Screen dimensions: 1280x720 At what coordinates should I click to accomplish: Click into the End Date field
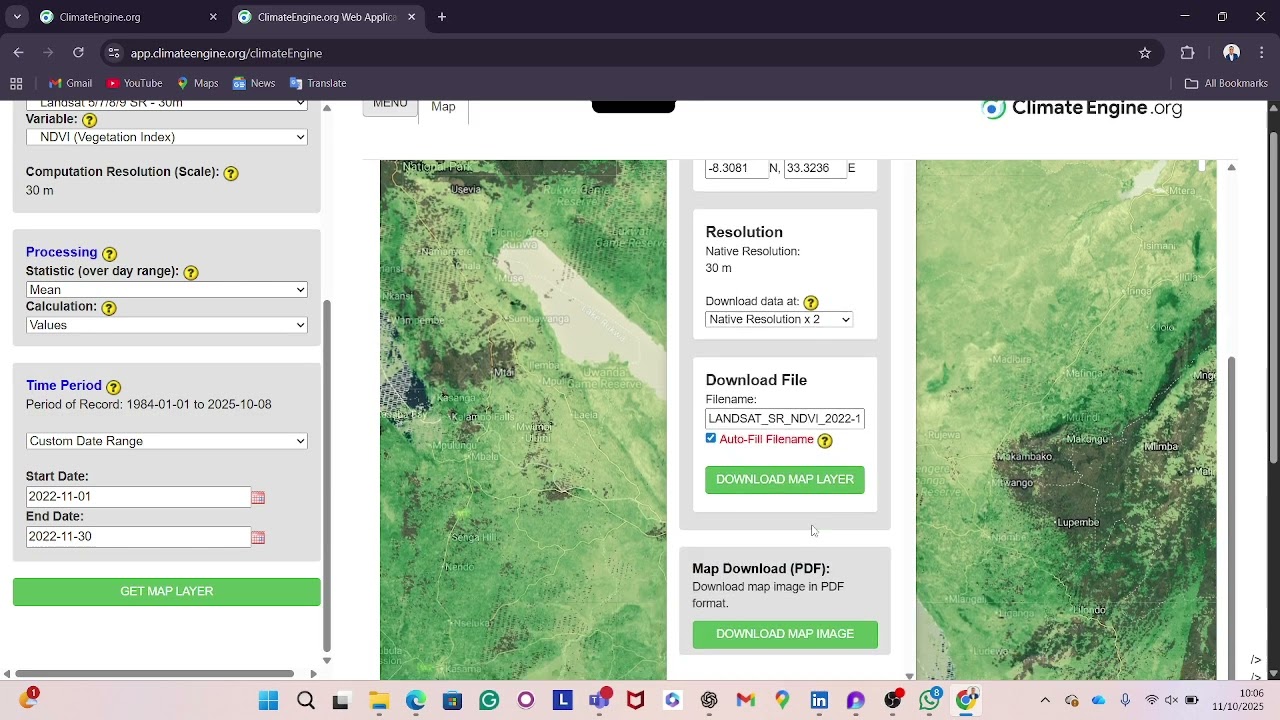138,537
